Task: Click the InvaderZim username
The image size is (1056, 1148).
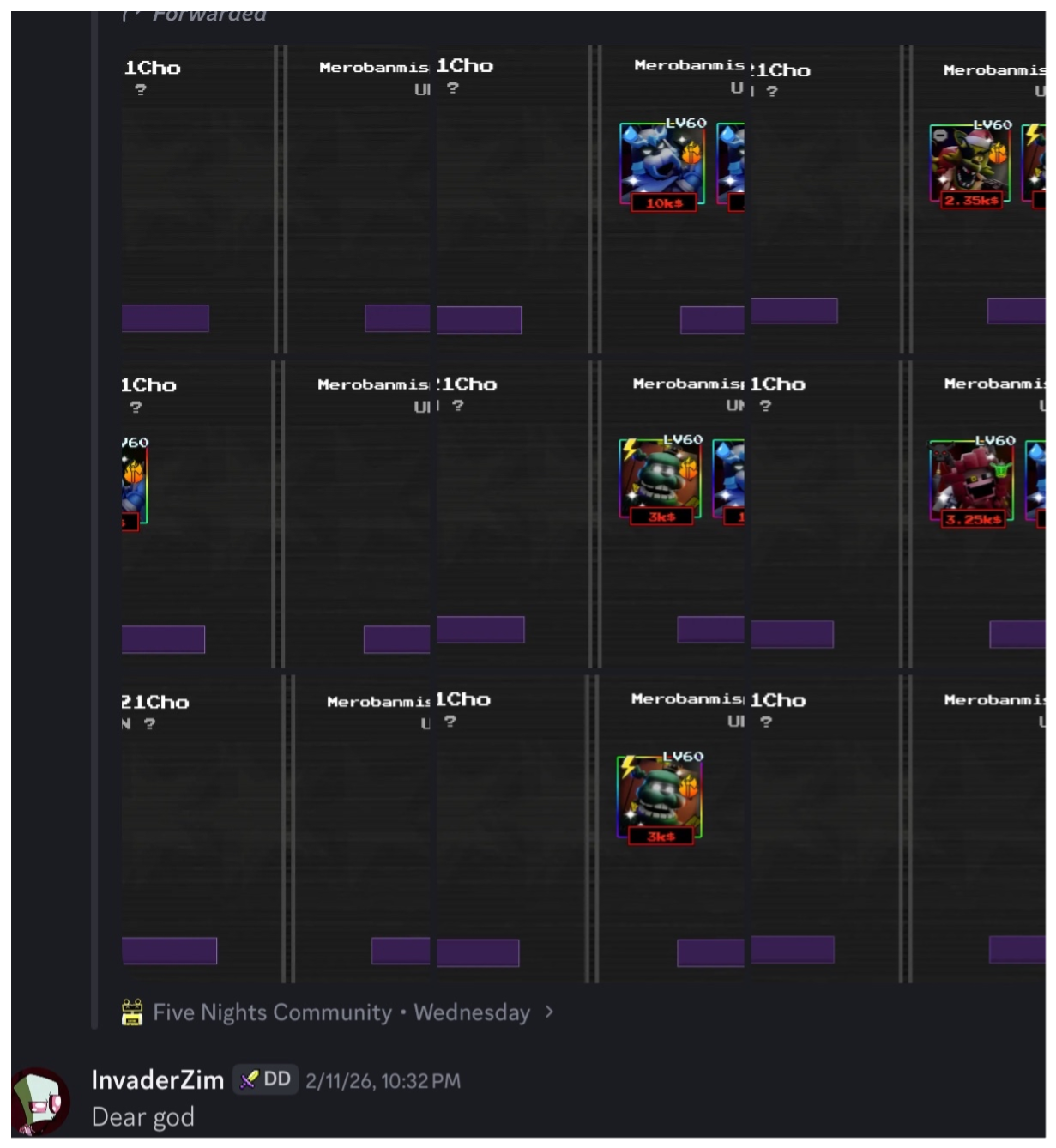Action: pyautogui.click(x=158, y=1079)
